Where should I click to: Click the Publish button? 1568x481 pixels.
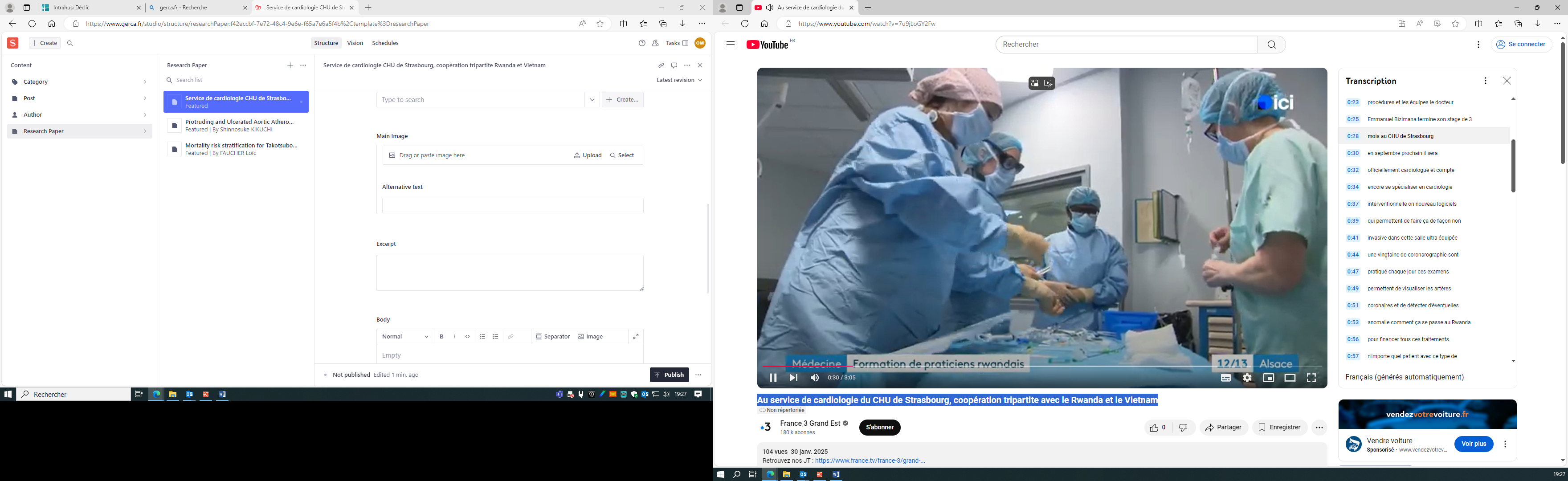pyautogui.click(x=669, y=375)
